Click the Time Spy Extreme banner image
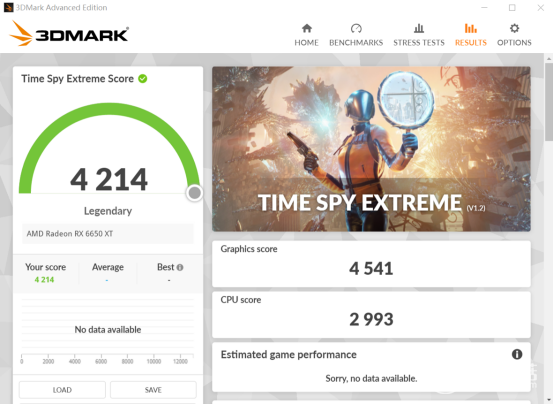 click(371, 149)
